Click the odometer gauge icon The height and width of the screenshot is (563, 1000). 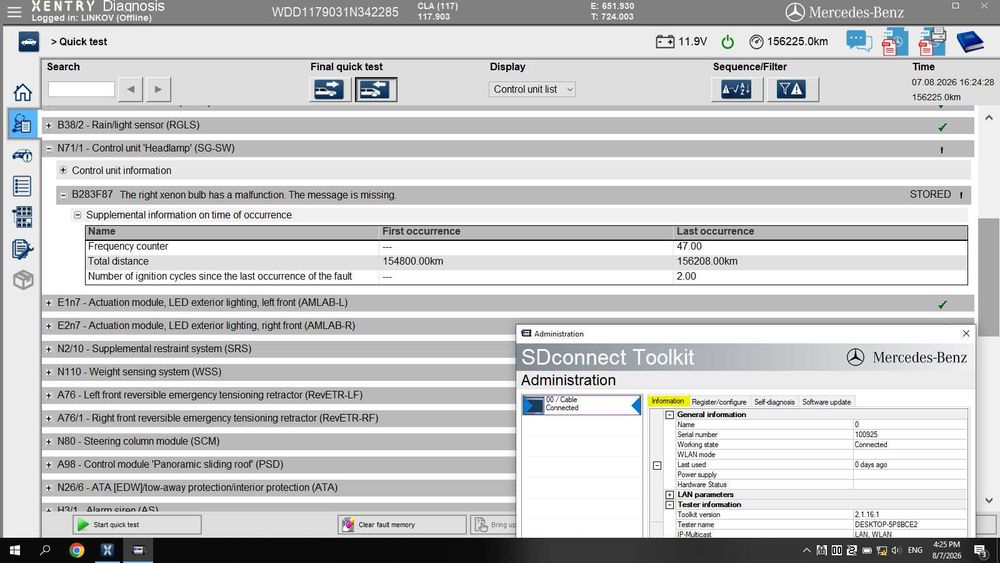point(756,42)
